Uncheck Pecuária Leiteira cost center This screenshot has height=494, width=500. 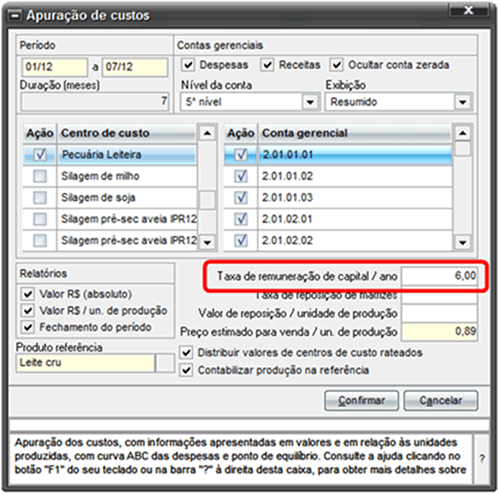tap(40, 154)
